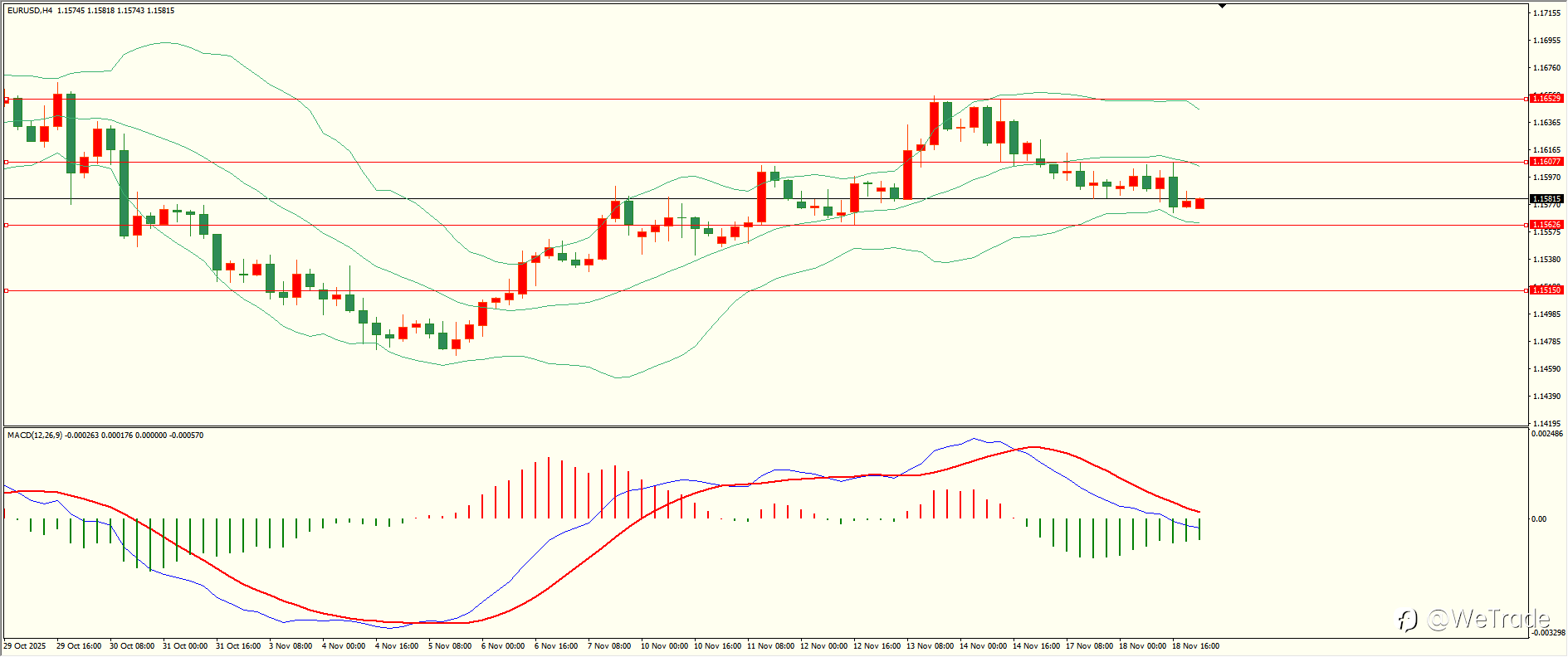
Task: Click the 6 Nov 00:00 time label
Action: (503, 646)
